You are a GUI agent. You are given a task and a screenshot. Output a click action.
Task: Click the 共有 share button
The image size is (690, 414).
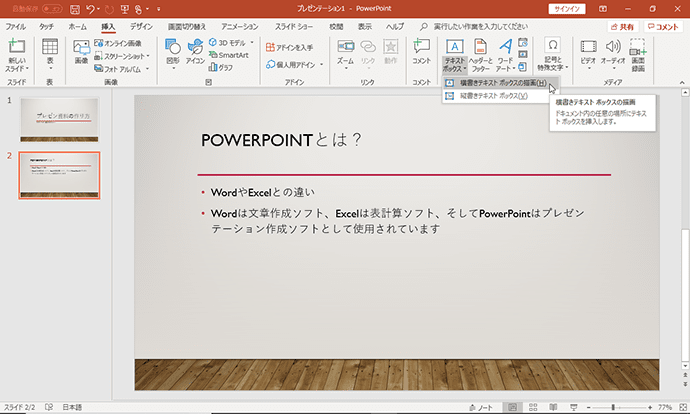pos(623,27)
